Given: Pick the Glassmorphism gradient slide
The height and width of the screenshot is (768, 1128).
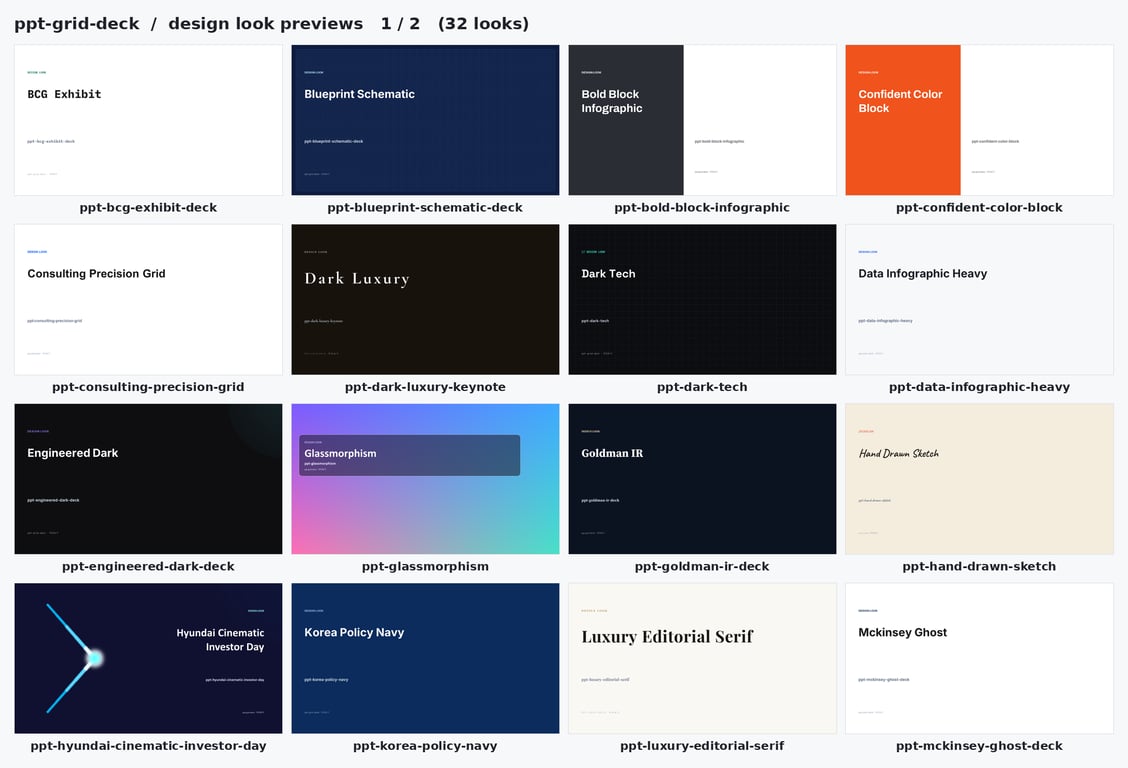Looking at the screenshot, I should [x=425, y=479].
